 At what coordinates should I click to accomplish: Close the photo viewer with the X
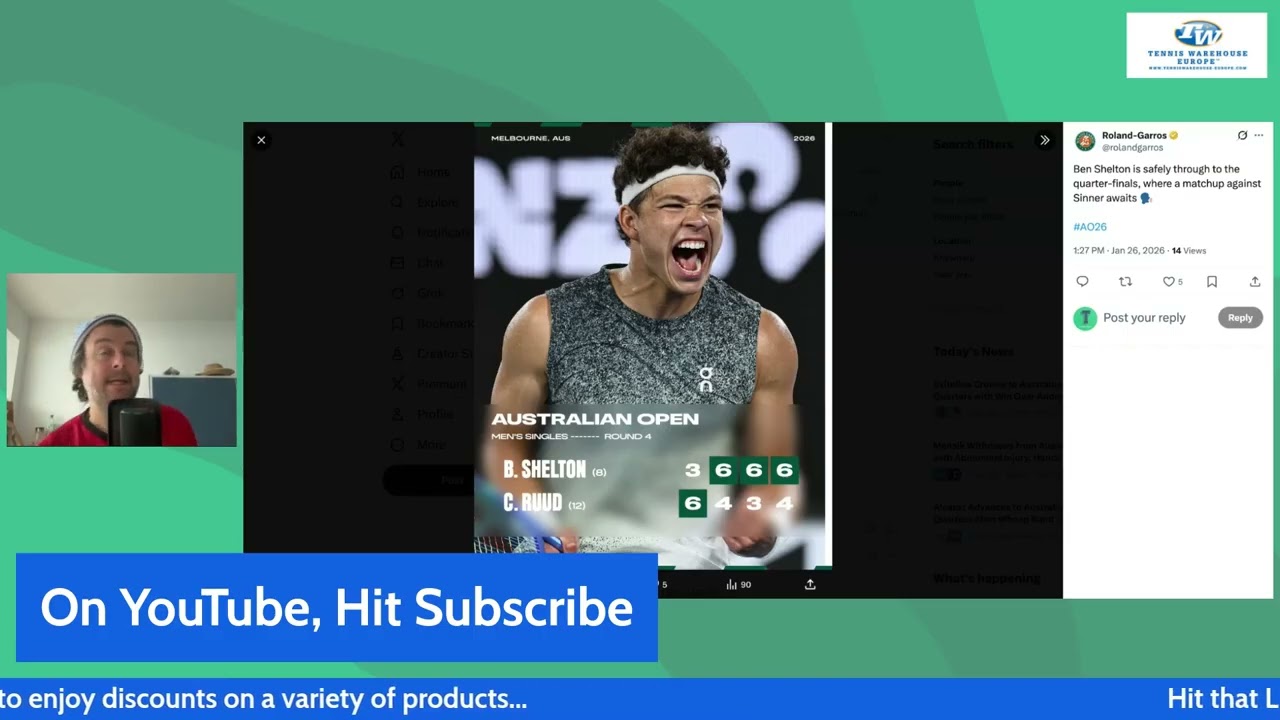tap(261, 140)
